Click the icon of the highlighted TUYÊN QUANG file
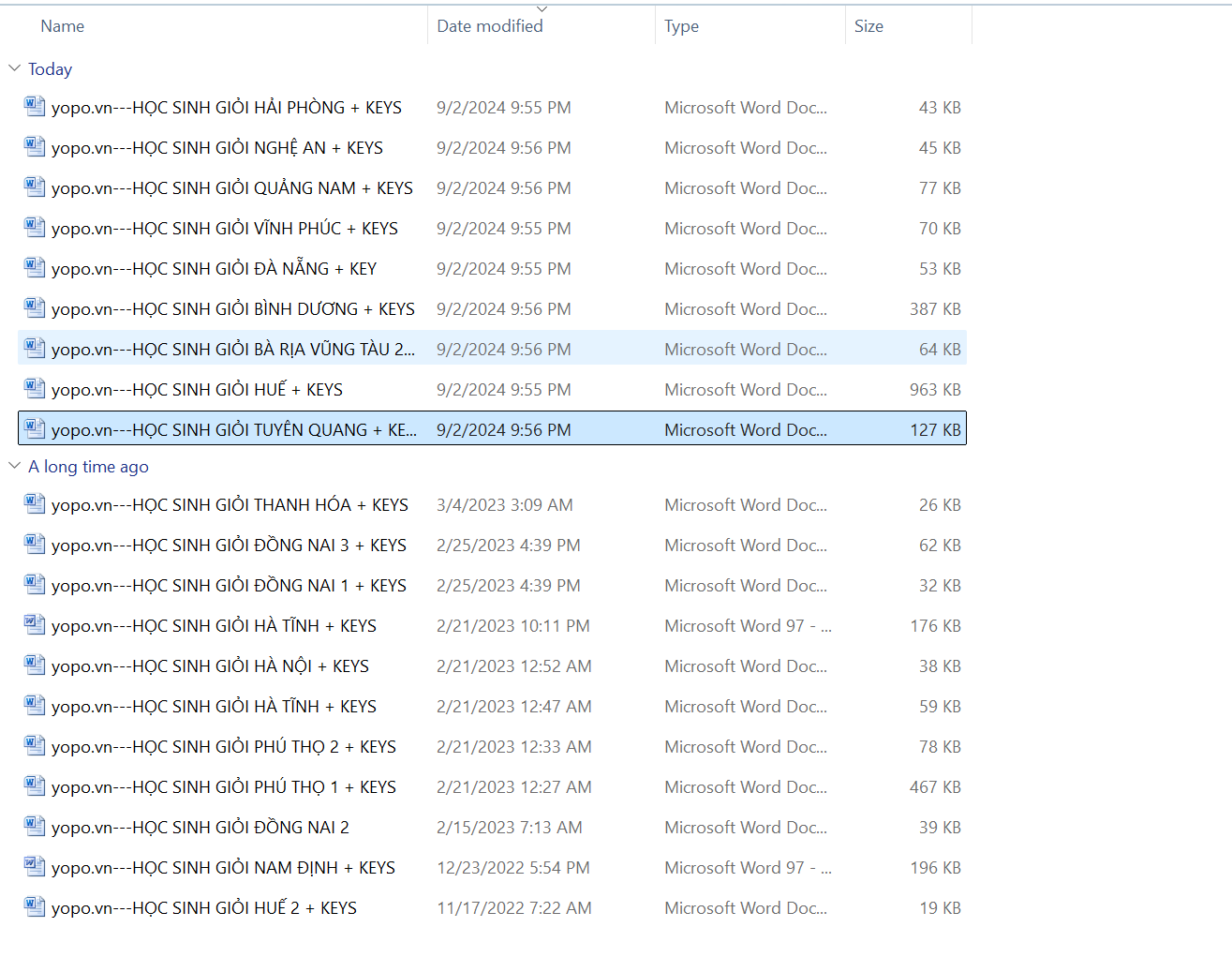 (x=35, y=428)
